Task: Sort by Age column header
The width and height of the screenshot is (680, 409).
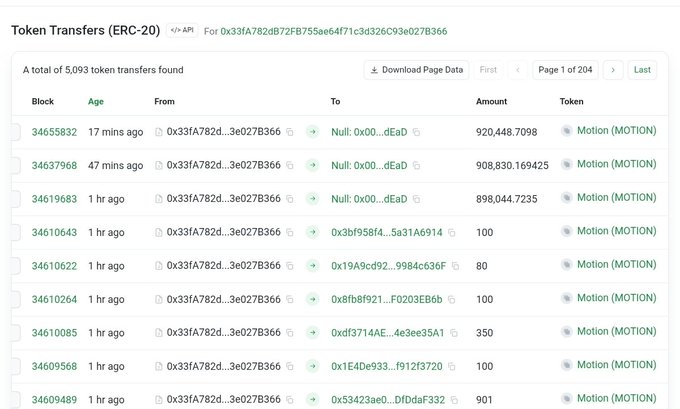Action: point(96,101)
